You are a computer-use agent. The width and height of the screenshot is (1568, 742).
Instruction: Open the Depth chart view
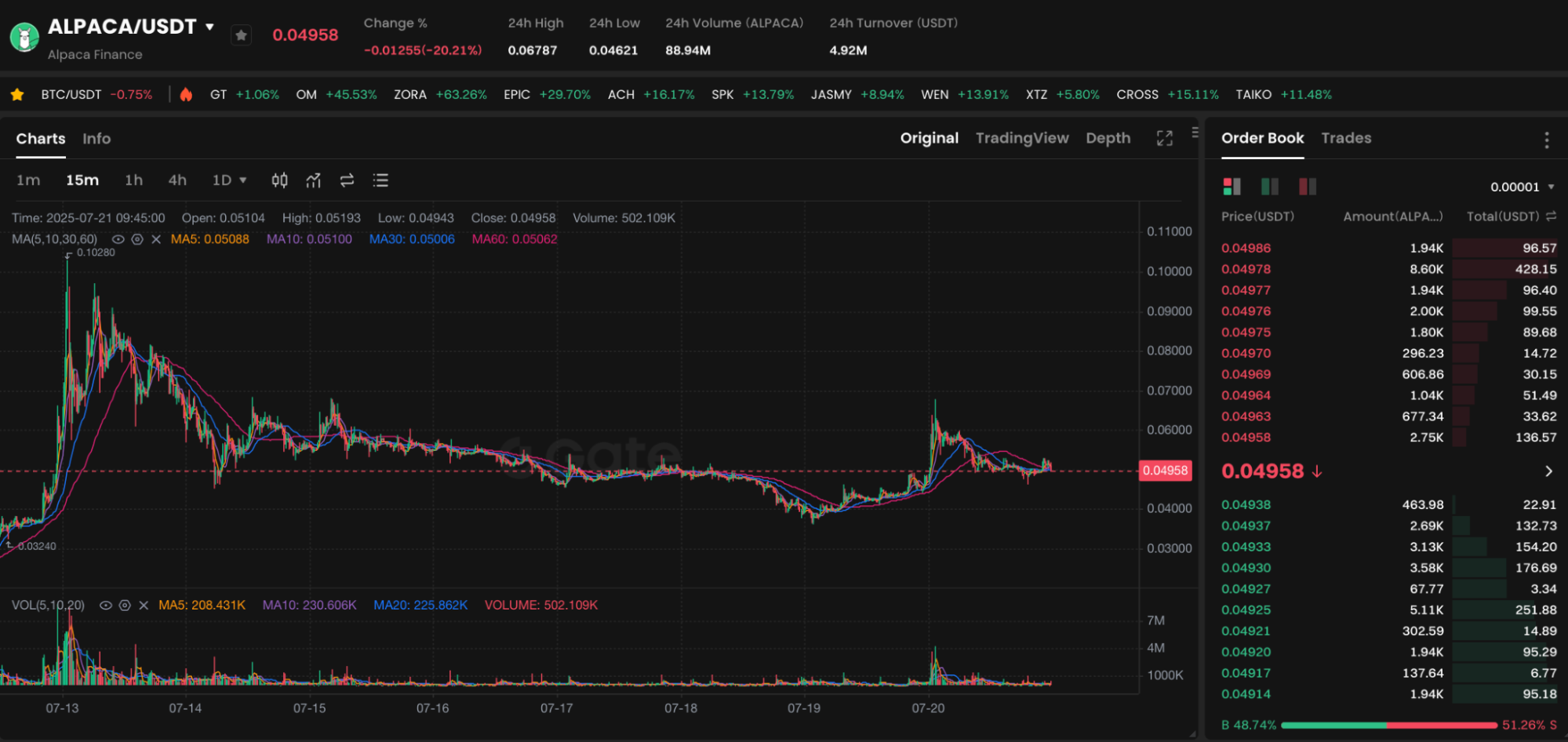[1108, 138]
